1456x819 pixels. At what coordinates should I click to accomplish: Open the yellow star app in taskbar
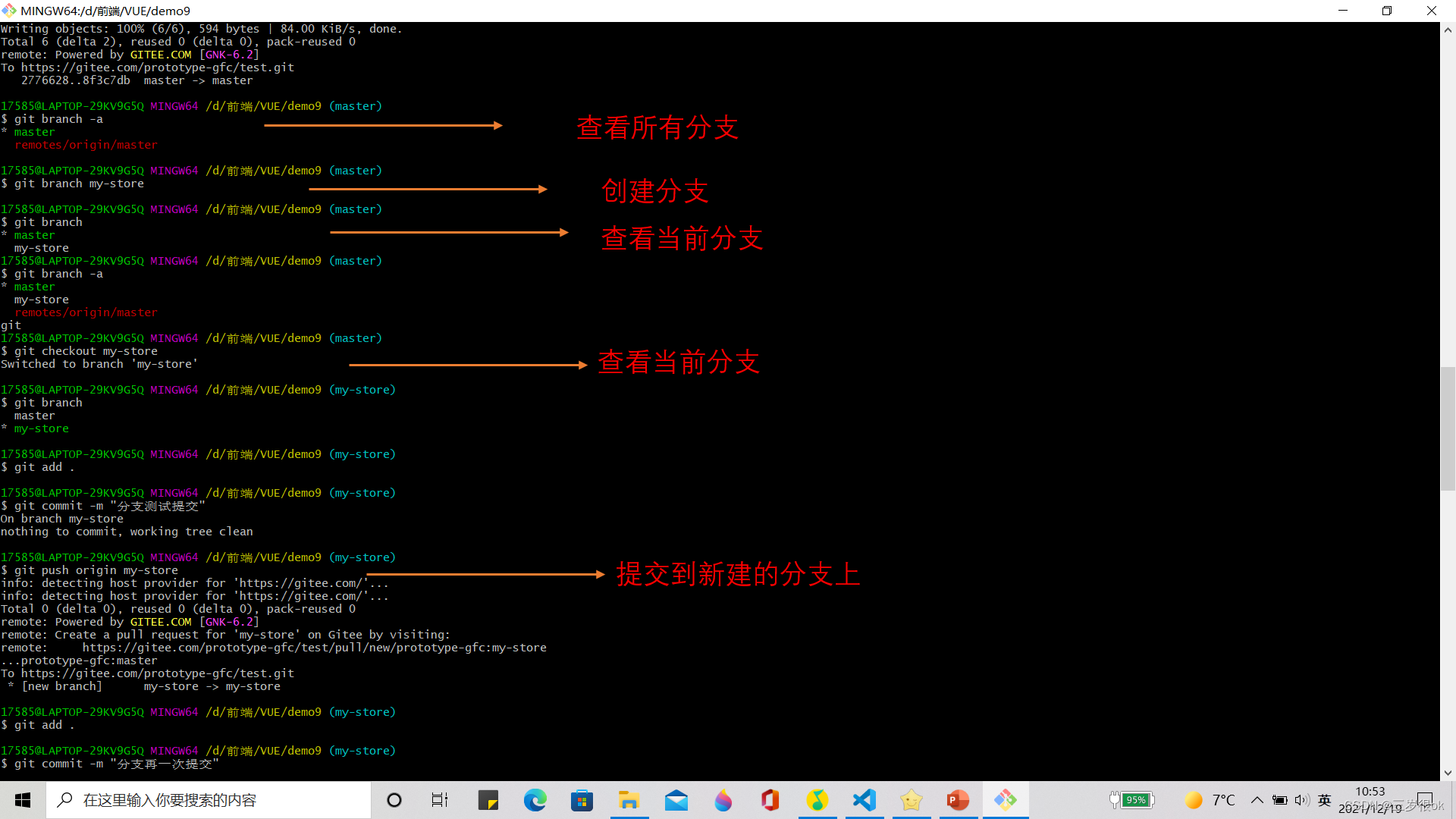[912, 800]
